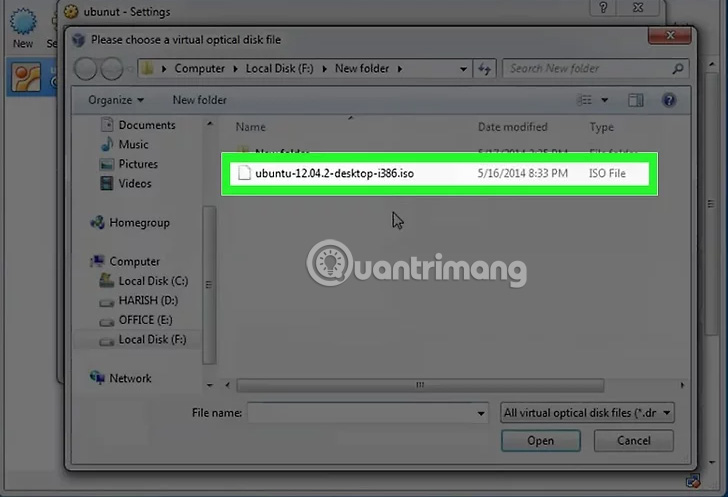This screenshot has height=497, width=728.
Task: Open Videos library in navigation pane
Action: (x=135, y=183)
